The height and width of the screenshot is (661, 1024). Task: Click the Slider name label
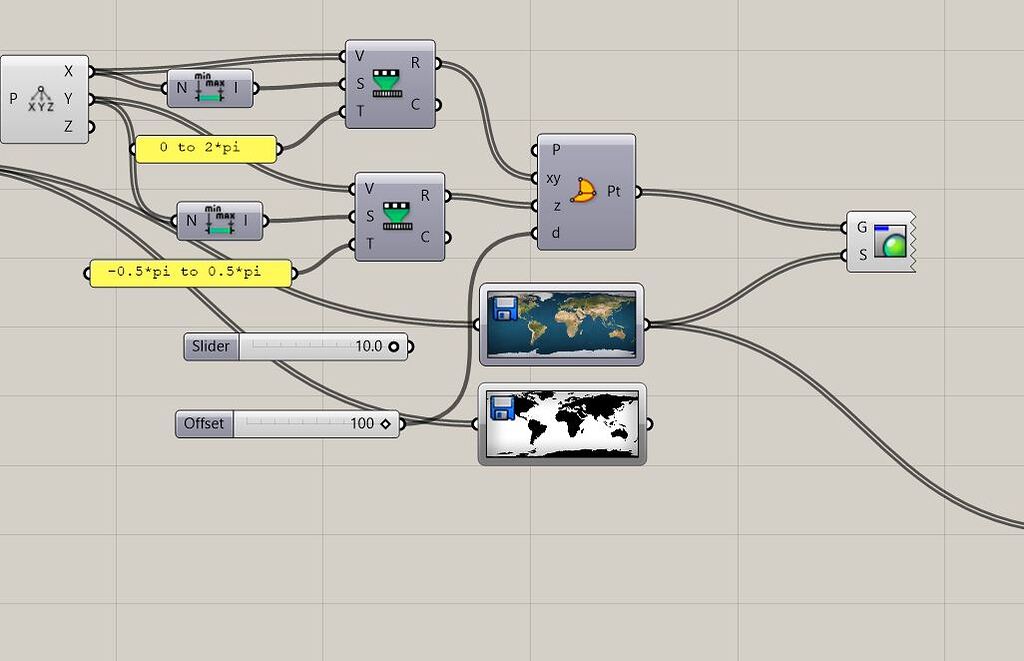coord(210,346)
